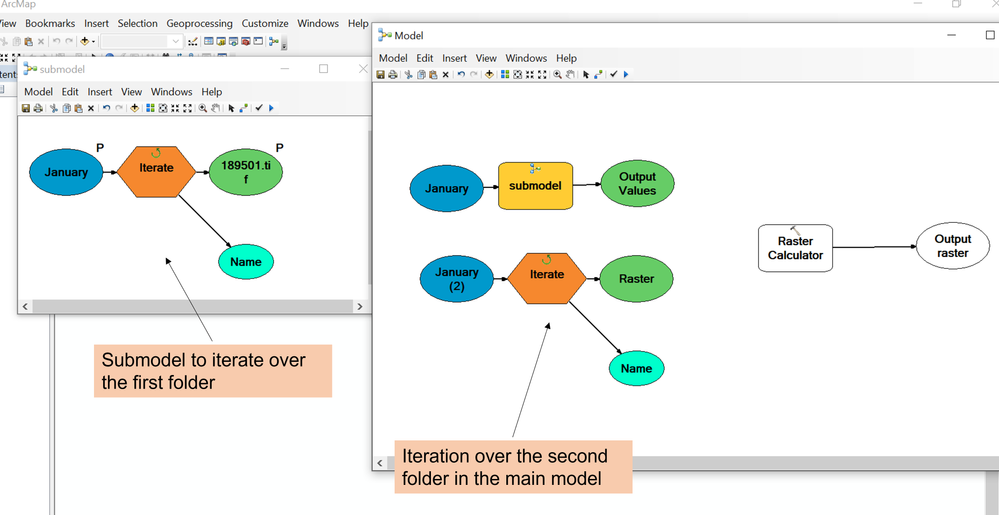Open the Geoprocessing menu in ArcMap

click(199, 24)
